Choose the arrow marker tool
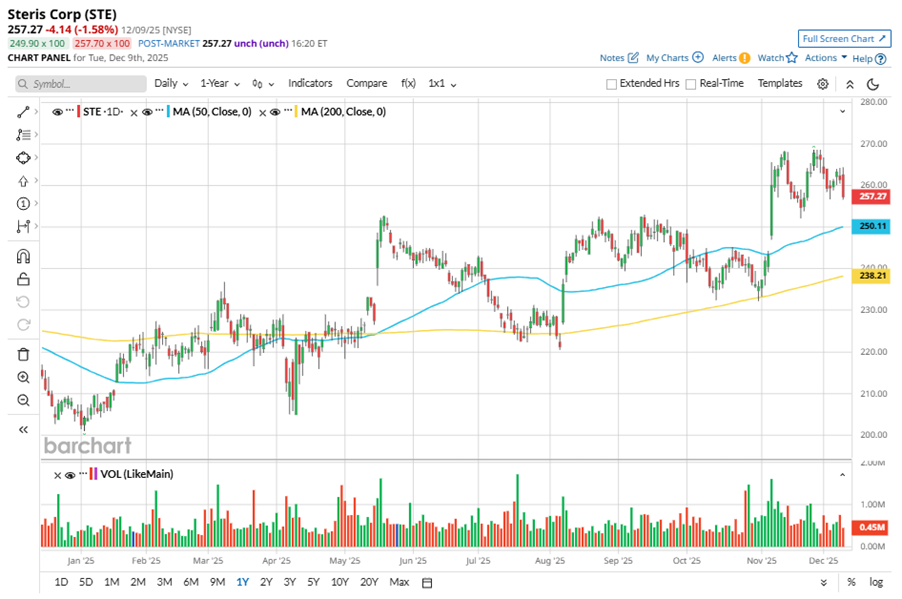Image resolution: width=902 pixels, height=599 pixels. (x=23, y=181)
